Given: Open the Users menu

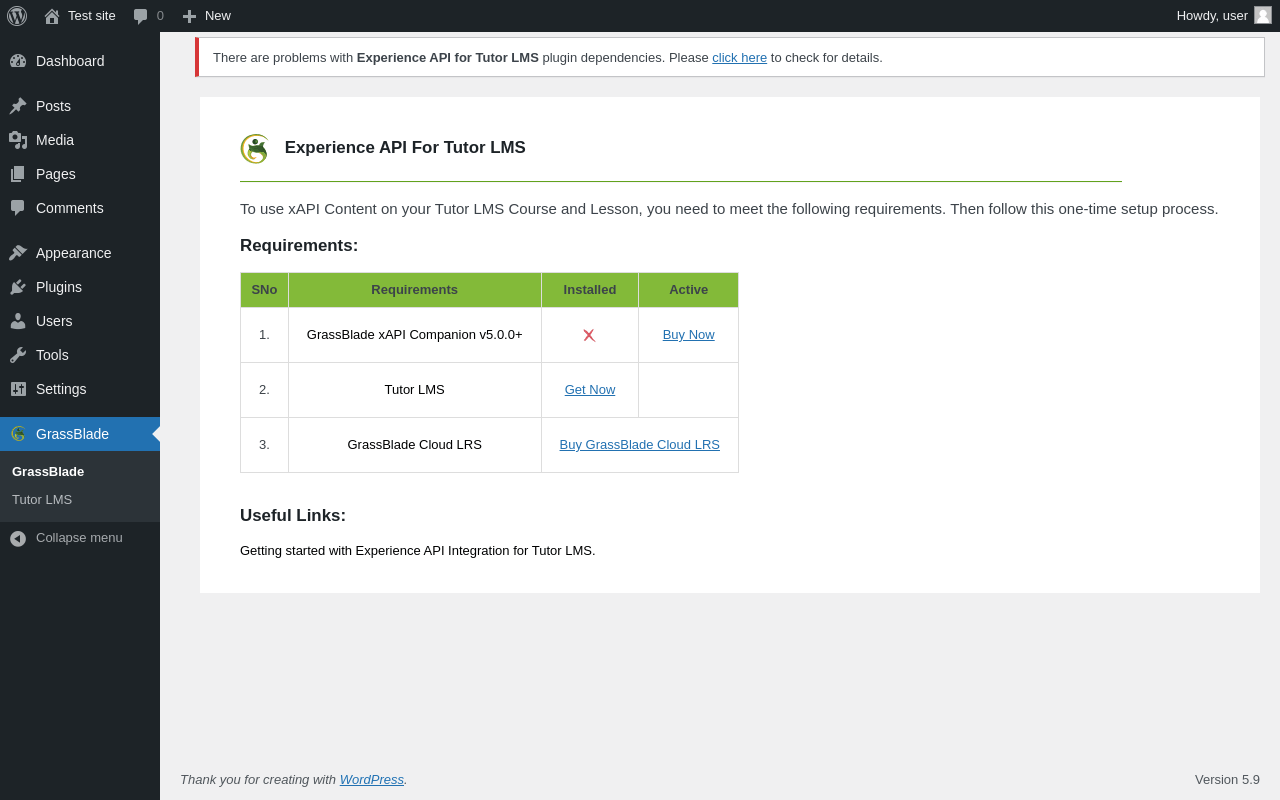Looking at the screenshot, I should pyautogui.click(x=80, y=321).
